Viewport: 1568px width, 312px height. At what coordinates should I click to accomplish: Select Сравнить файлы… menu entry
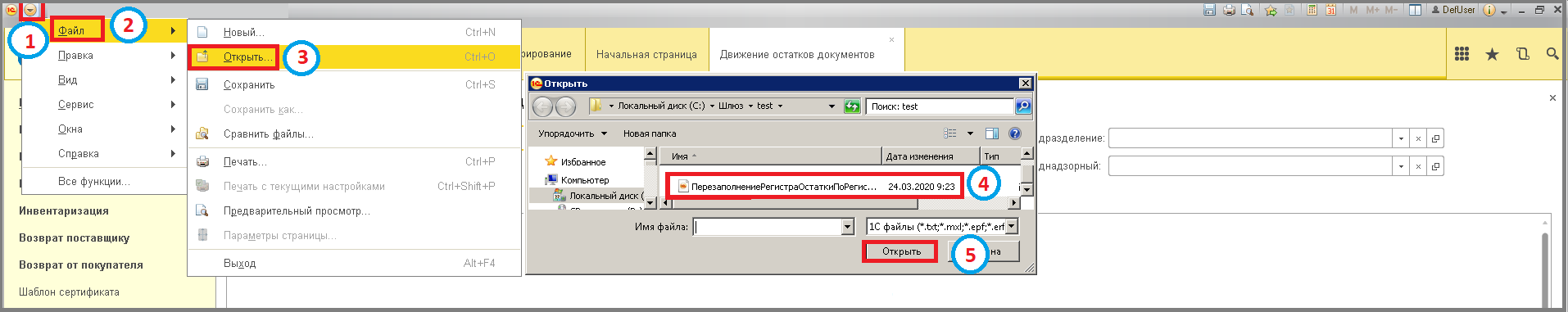(354, 133)
